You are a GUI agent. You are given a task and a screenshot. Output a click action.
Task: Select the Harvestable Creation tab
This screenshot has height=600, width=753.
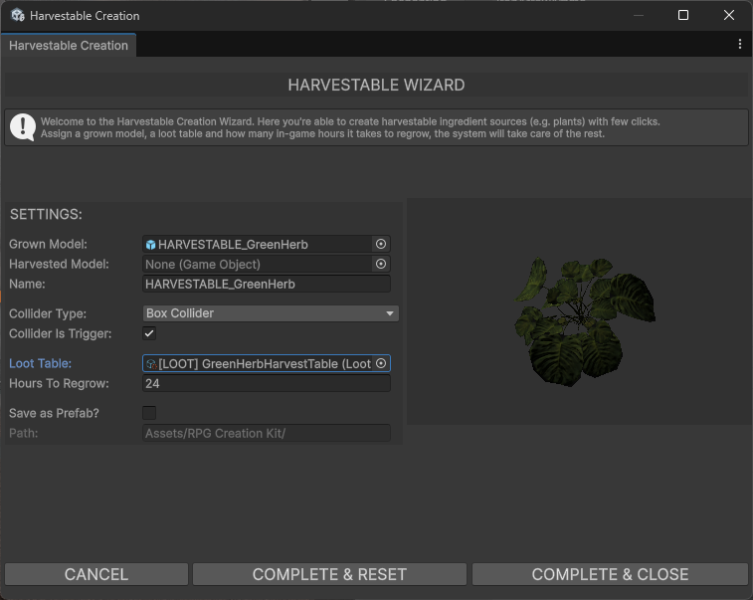[x=69, y=45]
